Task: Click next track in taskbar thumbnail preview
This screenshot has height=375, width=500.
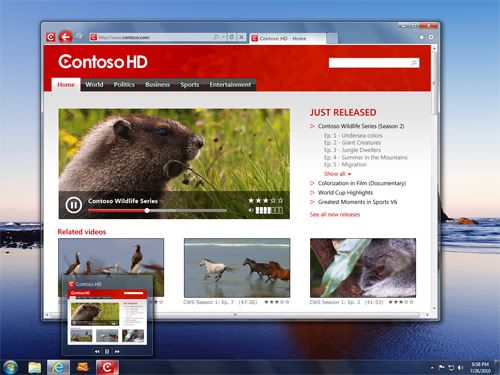Action: pyautogui.click(x=117, y=351)
